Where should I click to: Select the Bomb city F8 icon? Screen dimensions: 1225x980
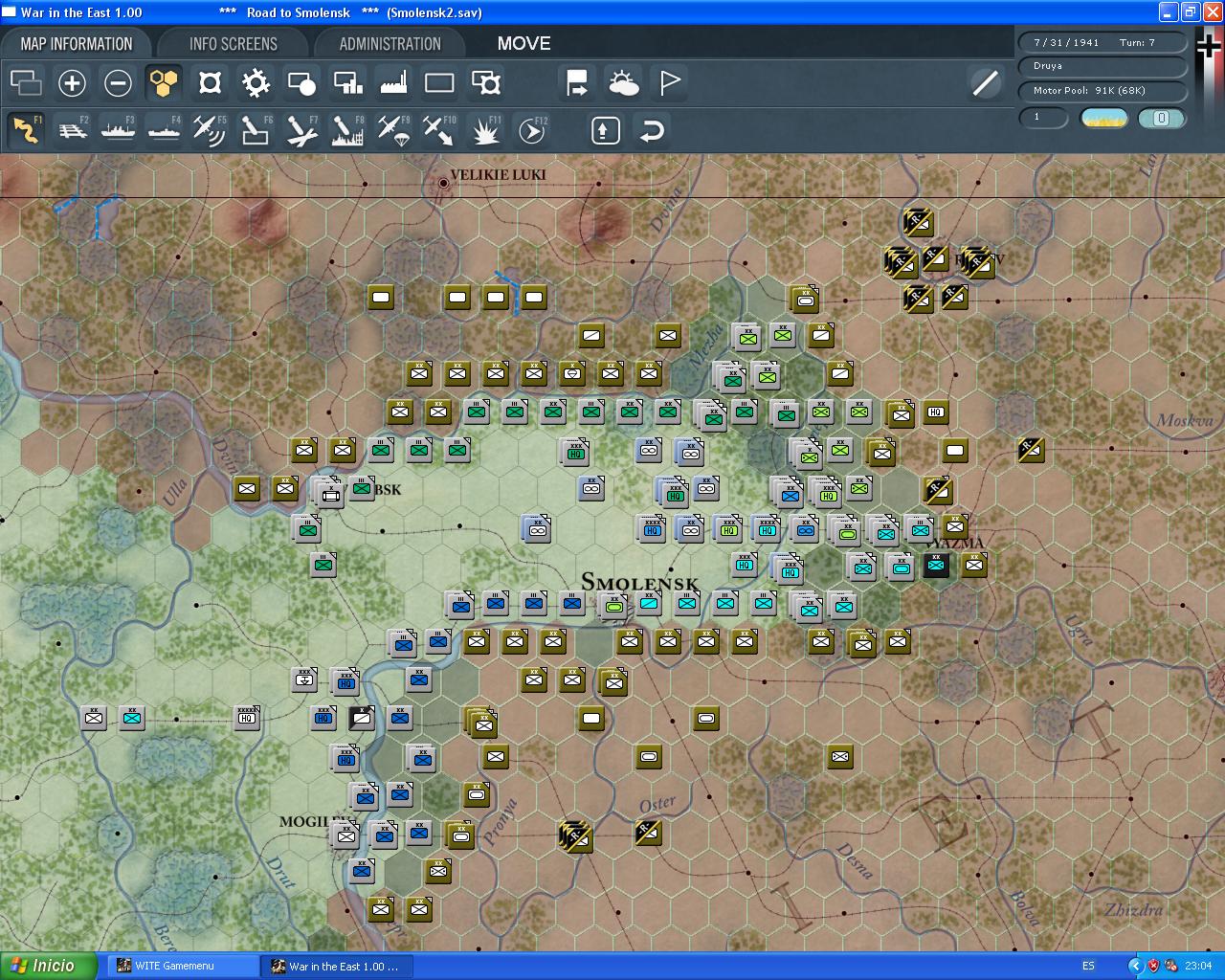pyautogui.click(x=347, y=130)
